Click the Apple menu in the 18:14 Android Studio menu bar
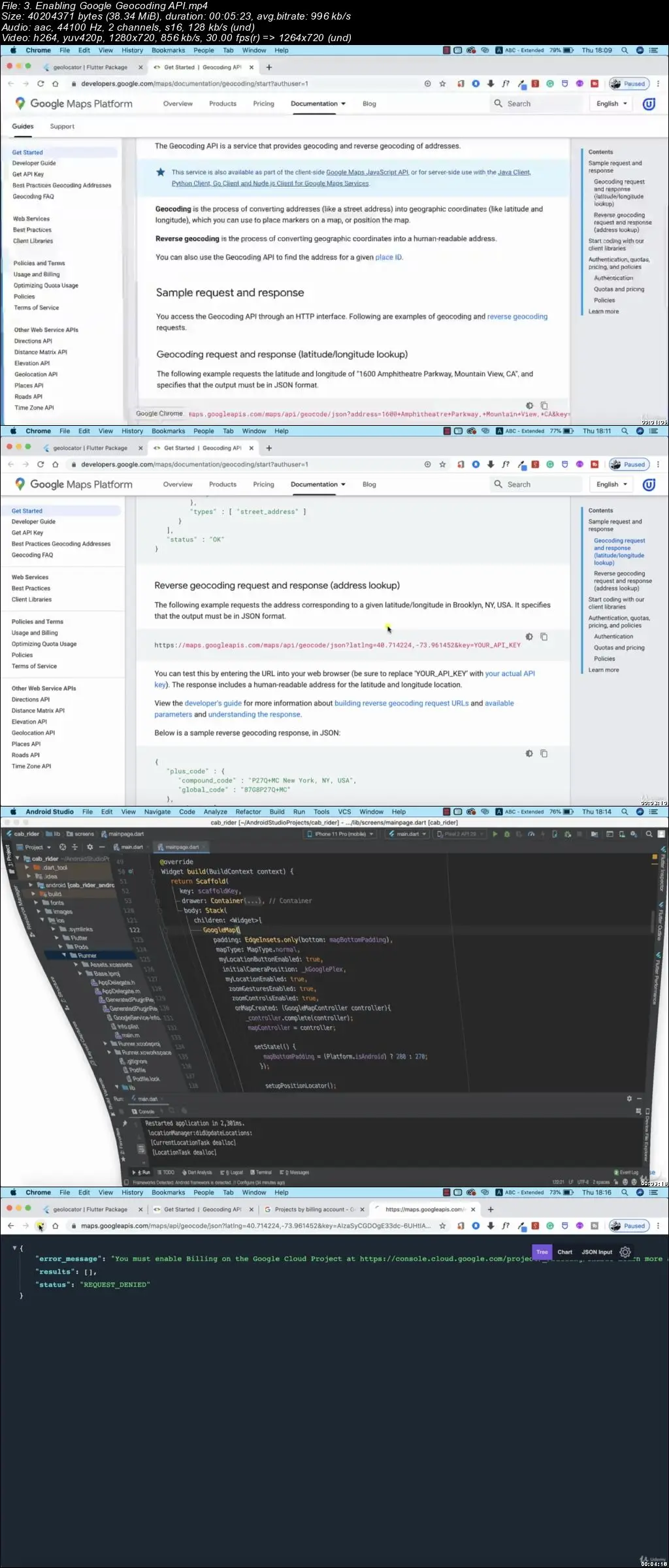Screen dimensions: 669x1568 13,812
